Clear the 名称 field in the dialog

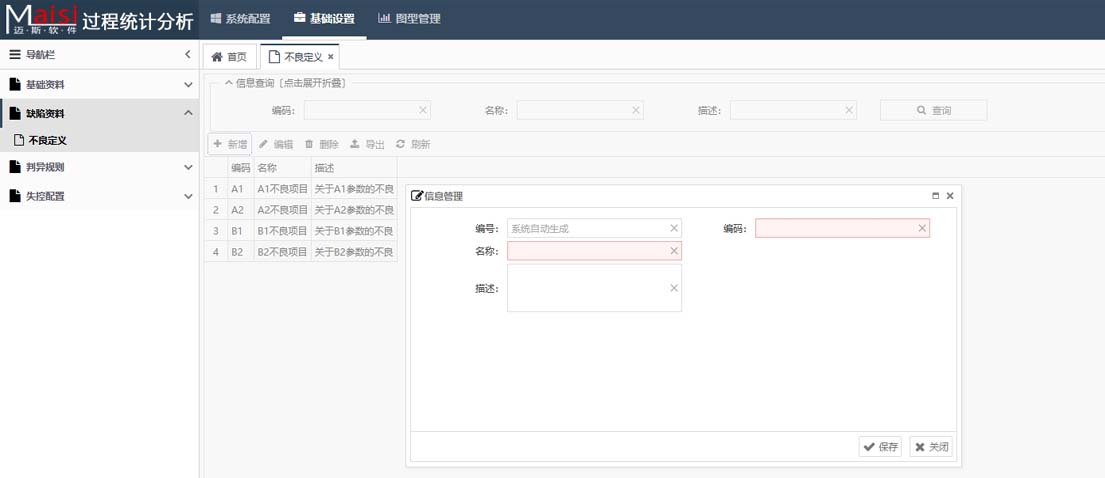pos(674,251)
